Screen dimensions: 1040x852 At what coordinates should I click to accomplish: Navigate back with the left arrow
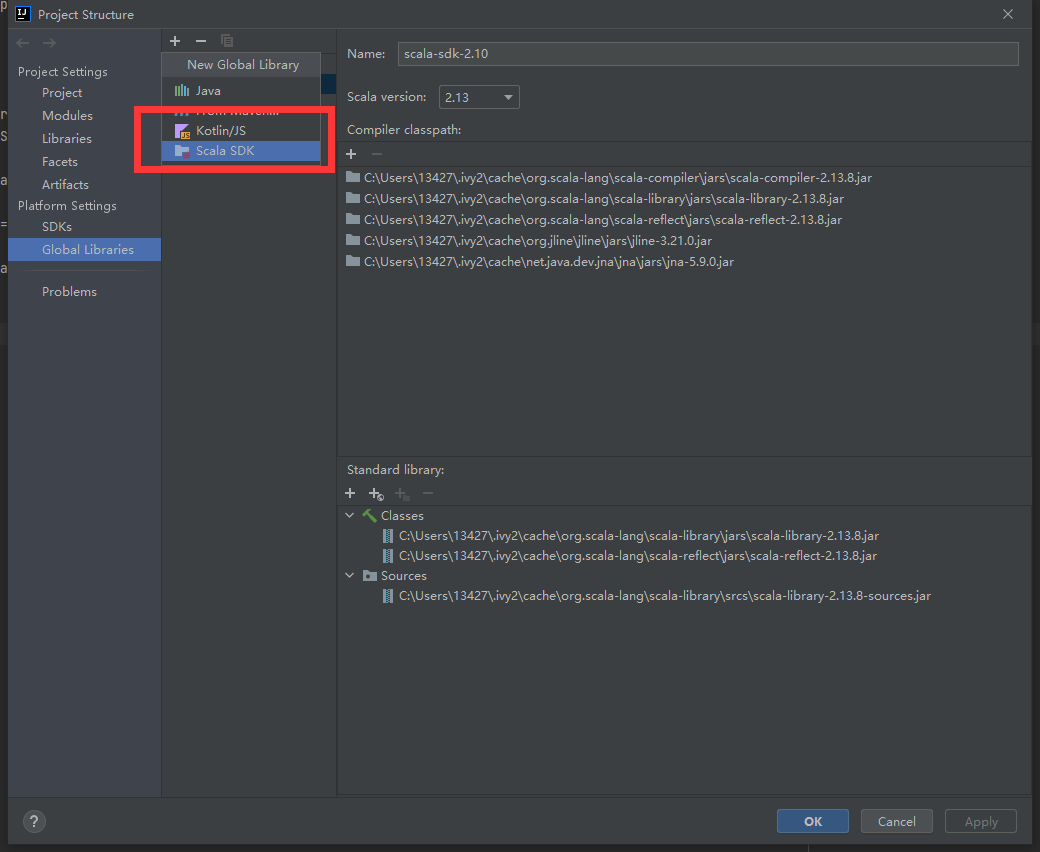click(23, 43)
